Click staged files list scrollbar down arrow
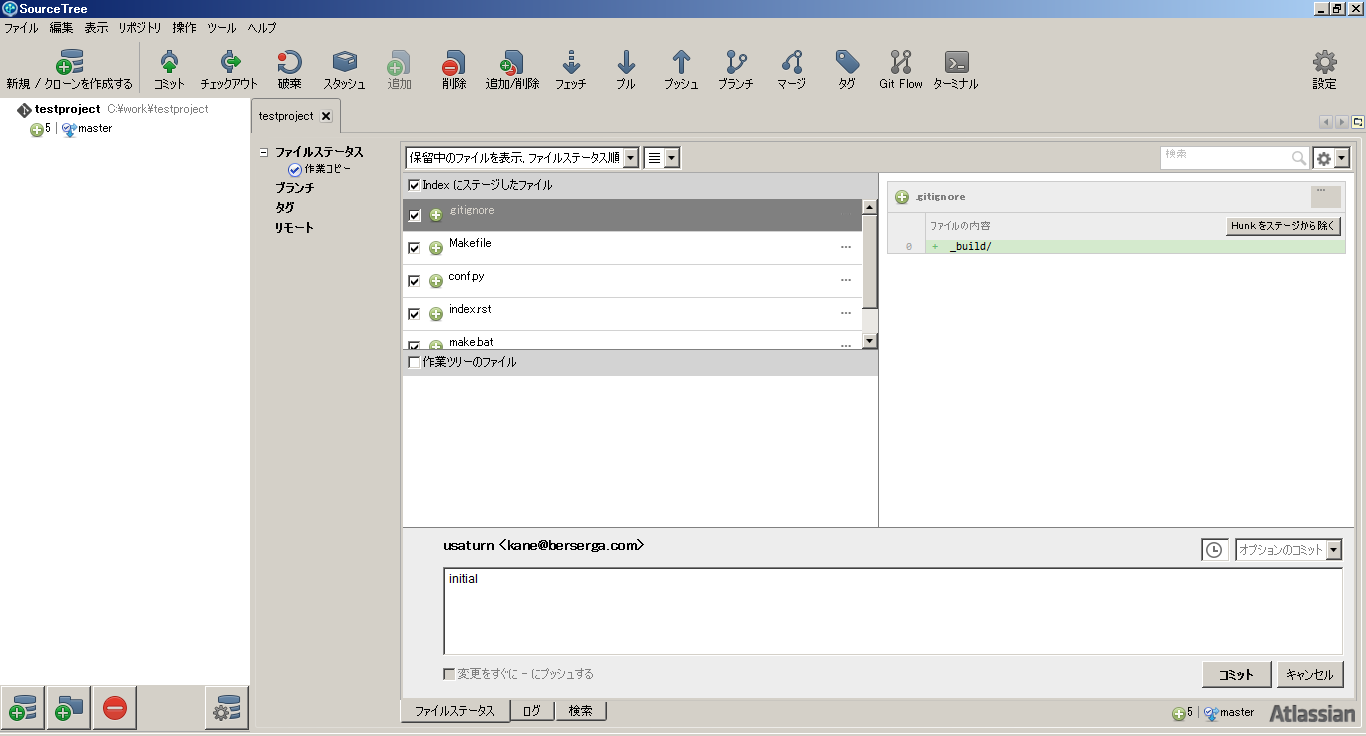The width and height of the screenshot is (1366, 736). [869, 341]
